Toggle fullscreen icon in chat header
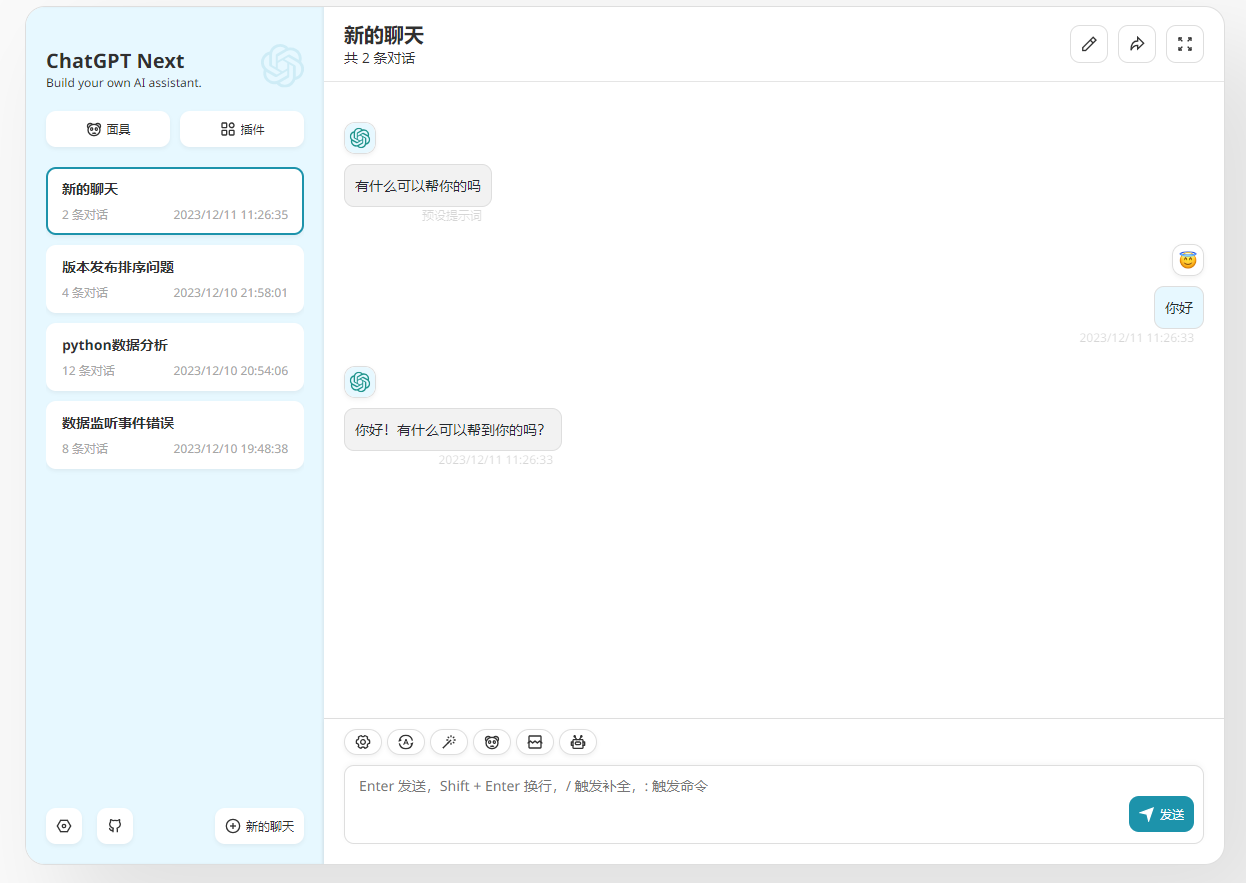This screenshot has width=1246, height=883. (x=1185, y=44)
